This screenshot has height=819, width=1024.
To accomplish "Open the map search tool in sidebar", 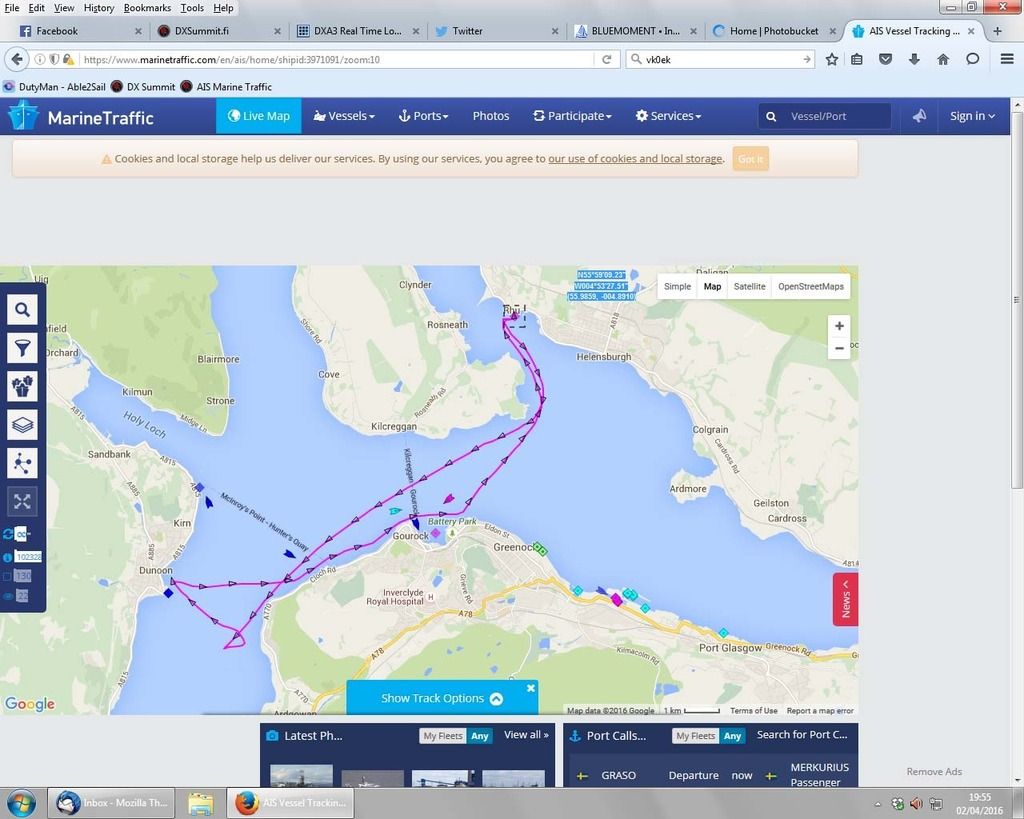I will coord(22,310).
